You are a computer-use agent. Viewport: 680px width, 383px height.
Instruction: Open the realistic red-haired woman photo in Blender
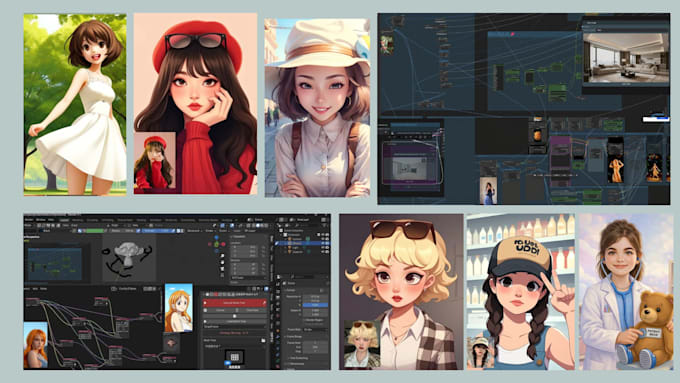(x=36, y=345)
